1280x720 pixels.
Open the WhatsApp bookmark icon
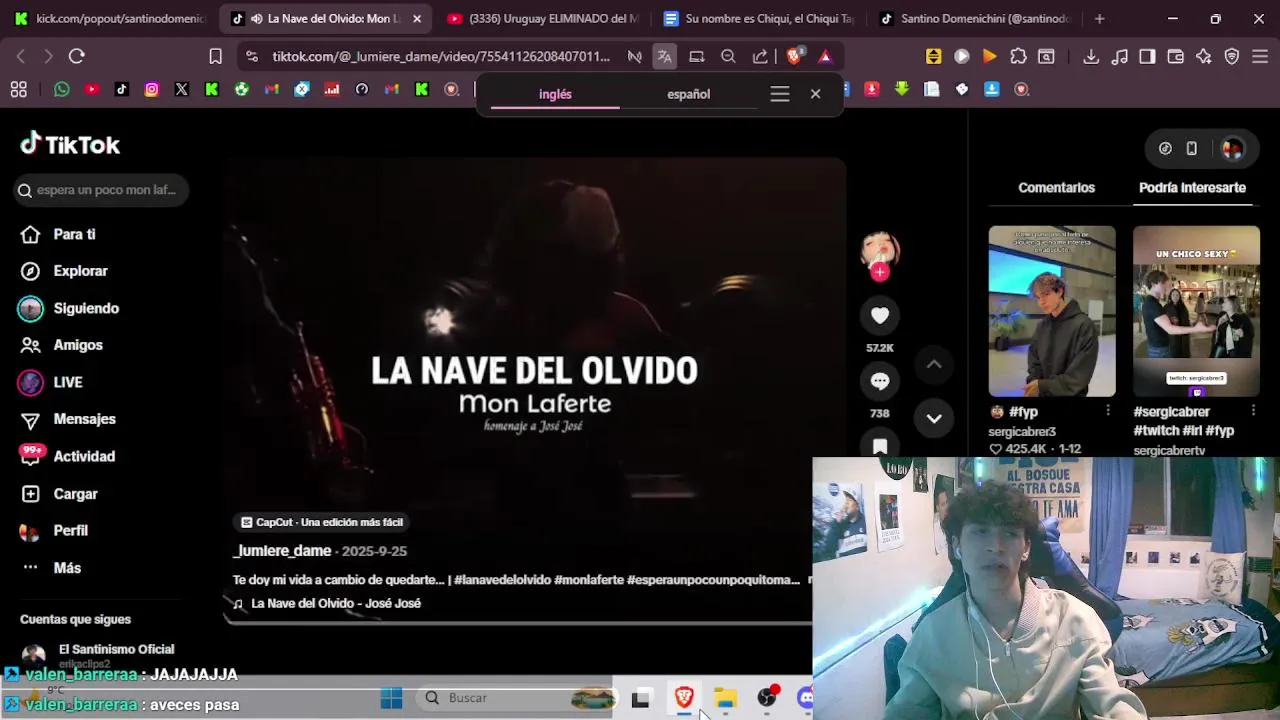(62, 89)
